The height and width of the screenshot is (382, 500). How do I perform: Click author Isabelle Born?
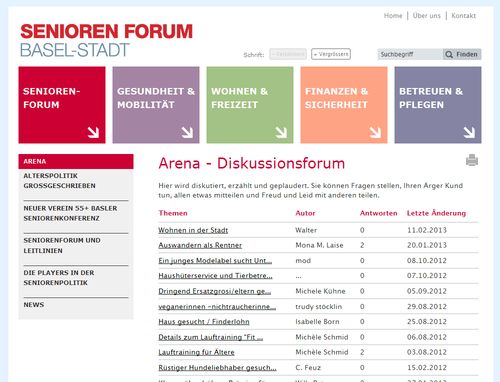[x=317, y=322]
